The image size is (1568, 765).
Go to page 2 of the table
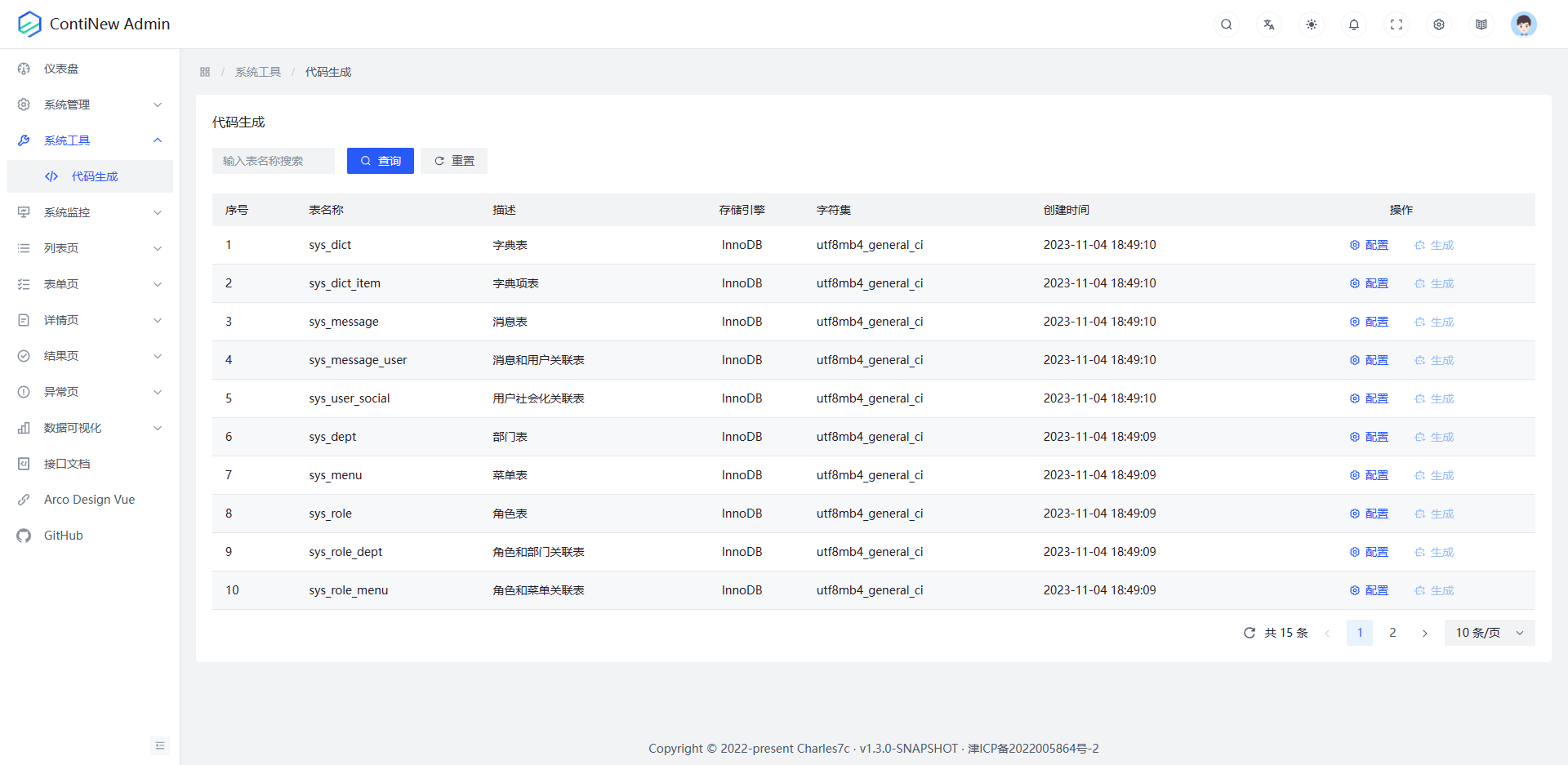click(x=1392, y=633)
